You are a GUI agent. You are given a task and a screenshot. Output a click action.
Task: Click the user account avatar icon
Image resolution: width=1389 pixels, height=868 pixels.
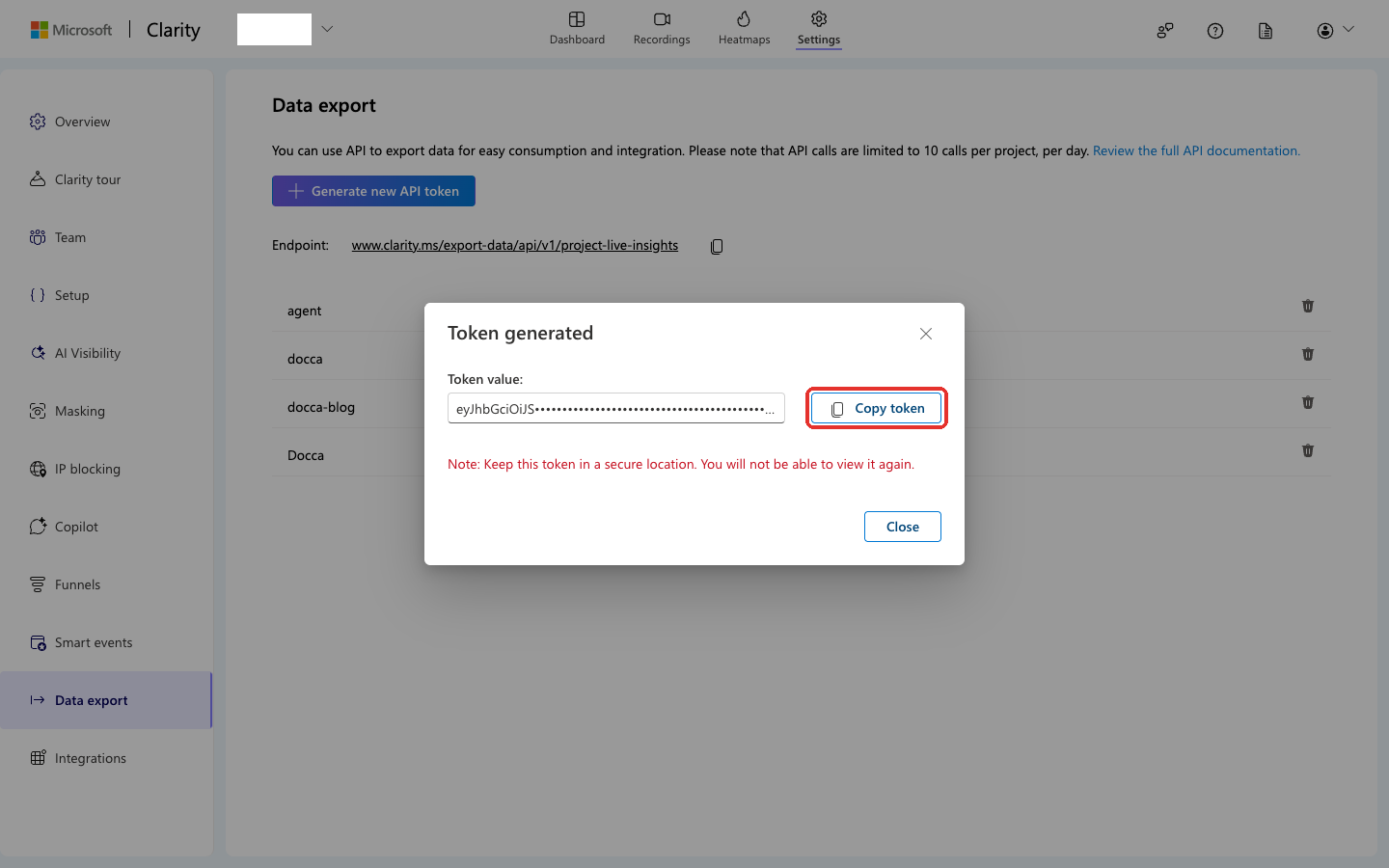[x=1324, y=31]
